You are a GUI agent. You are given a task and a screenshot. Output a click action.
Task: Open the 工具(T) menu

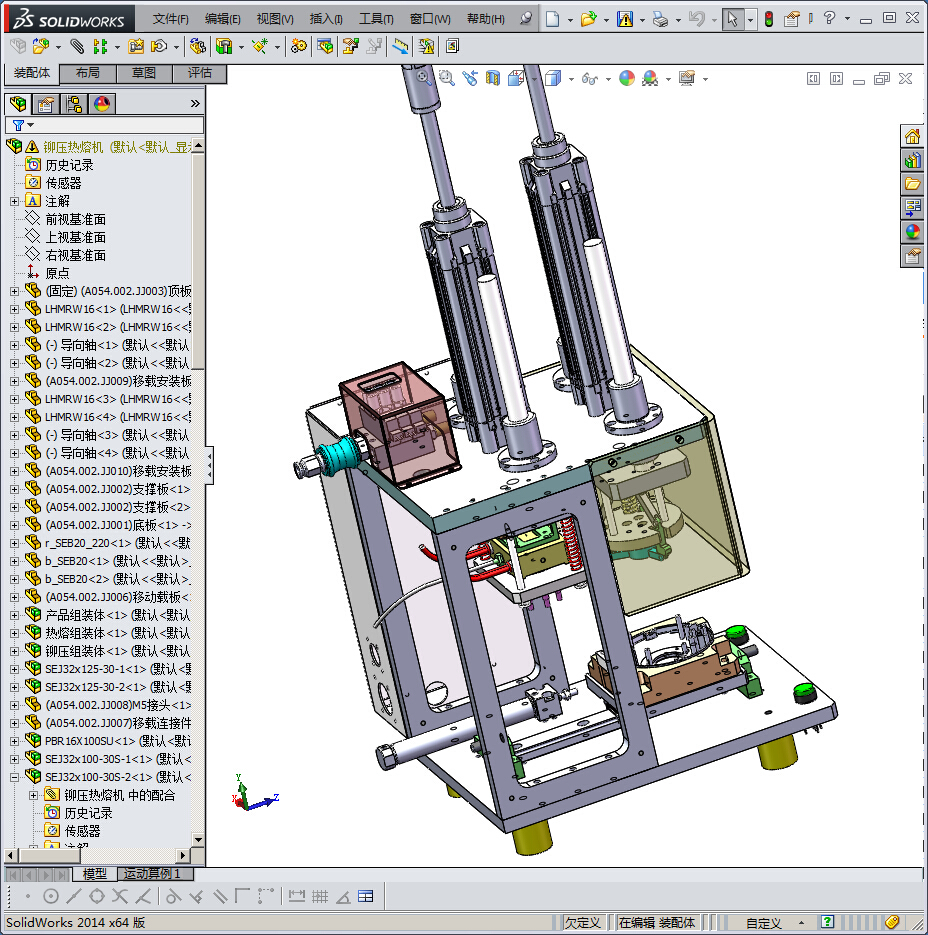click(376, 19)
